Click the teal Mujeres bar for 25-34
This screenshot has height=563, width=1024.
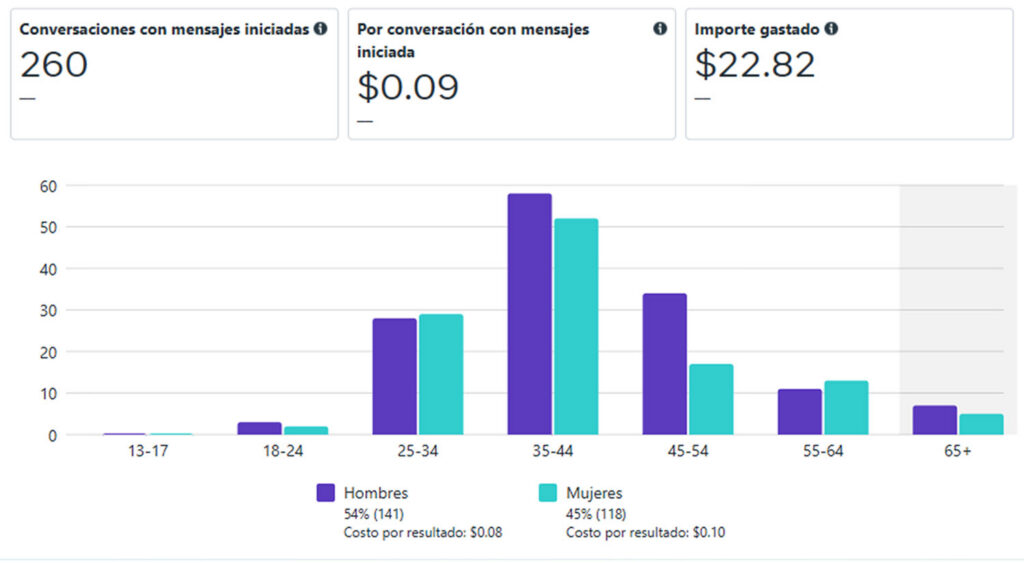[x=441, y=374]
